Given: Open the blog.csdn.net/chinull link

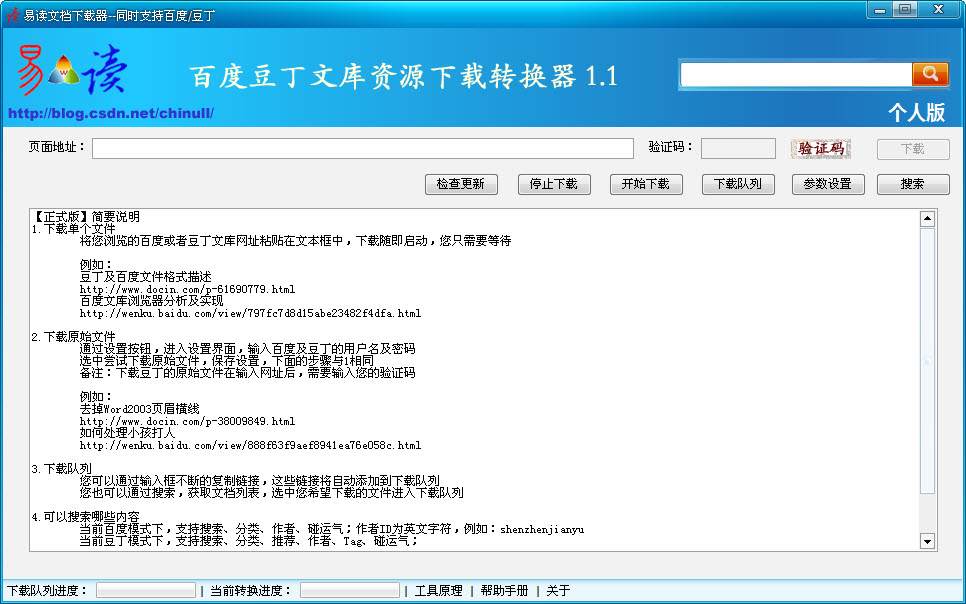Looking at the screenshot, I should click(111, 113).
